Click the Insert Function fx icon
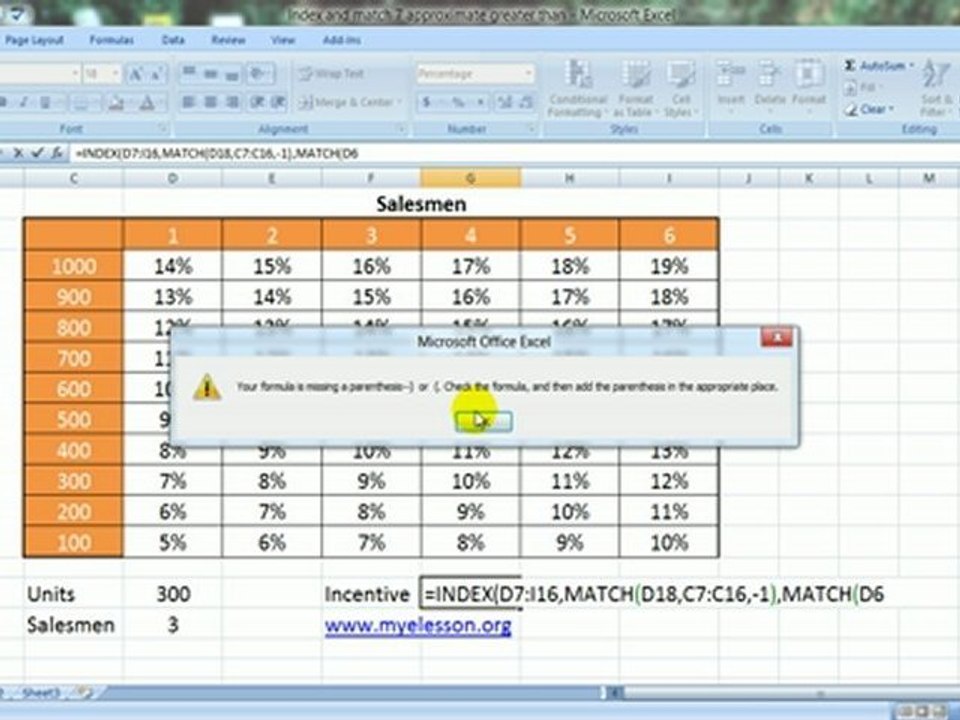 (56, 153)
